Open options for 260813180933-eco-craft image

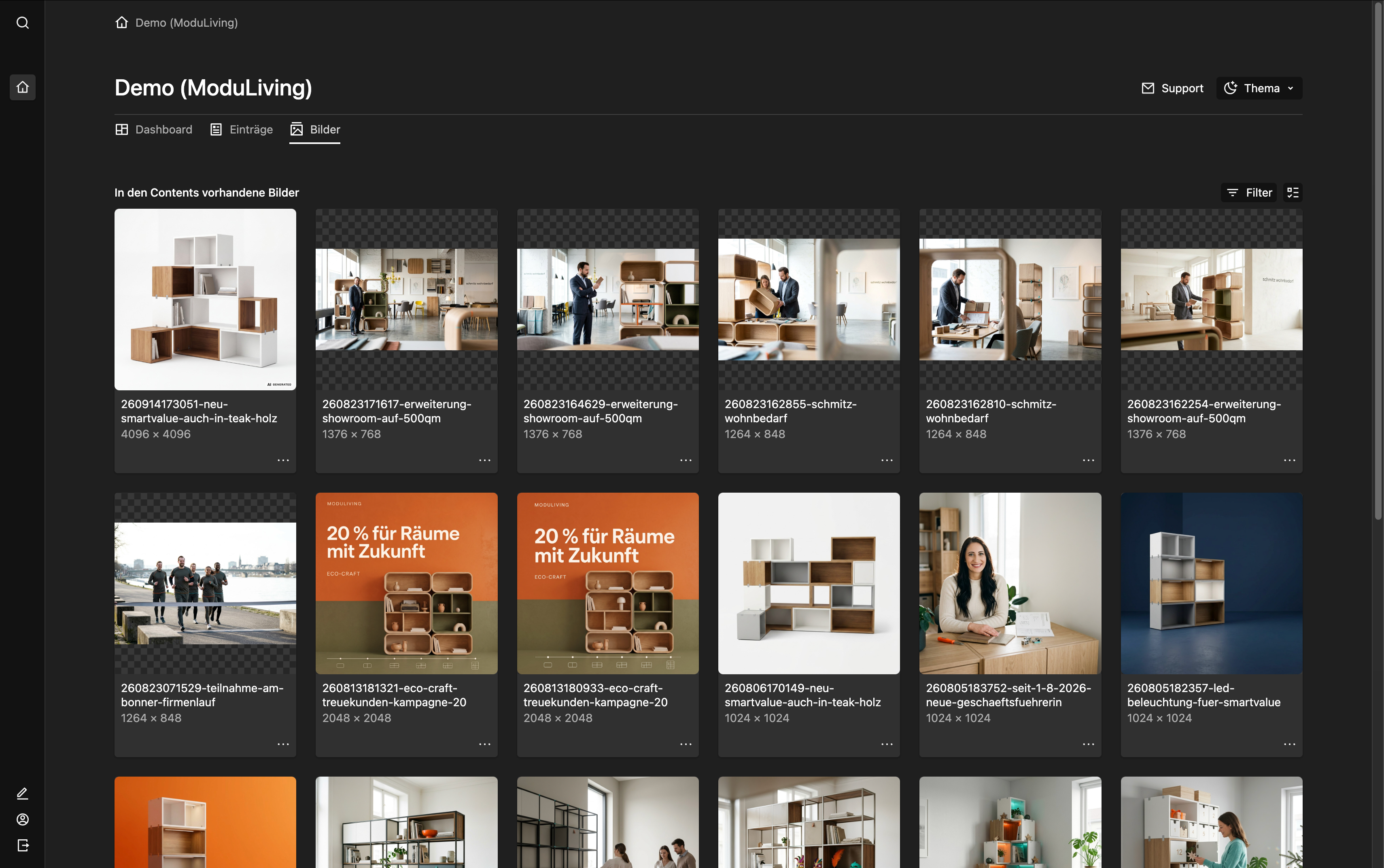coord(686,744)
